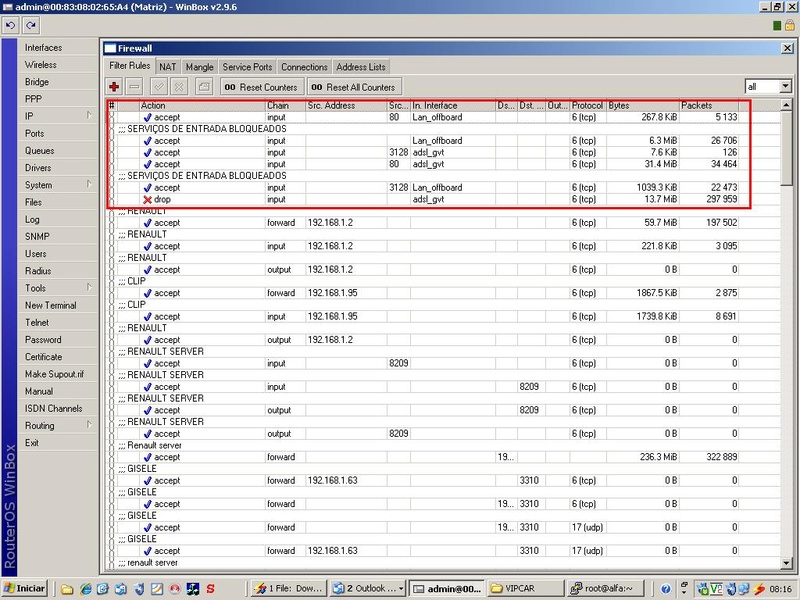Click the Iniciar start button
This screenshot has width=800, height=600.
point(24,589)
